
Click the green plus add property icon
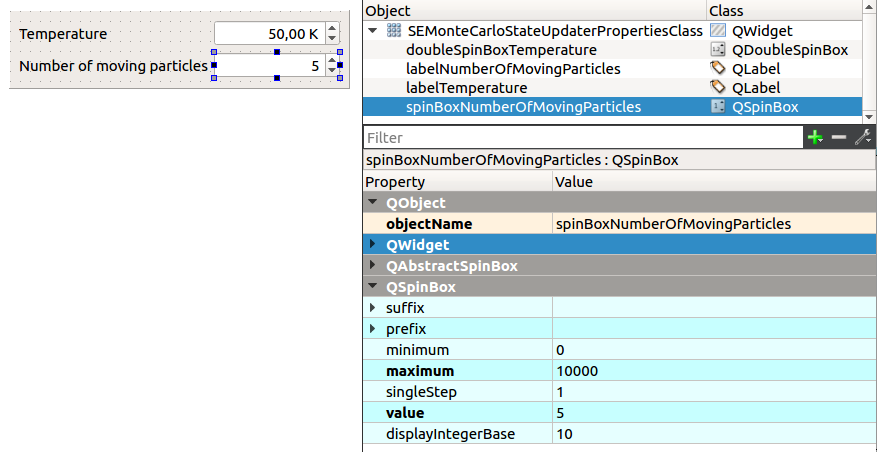816,138
